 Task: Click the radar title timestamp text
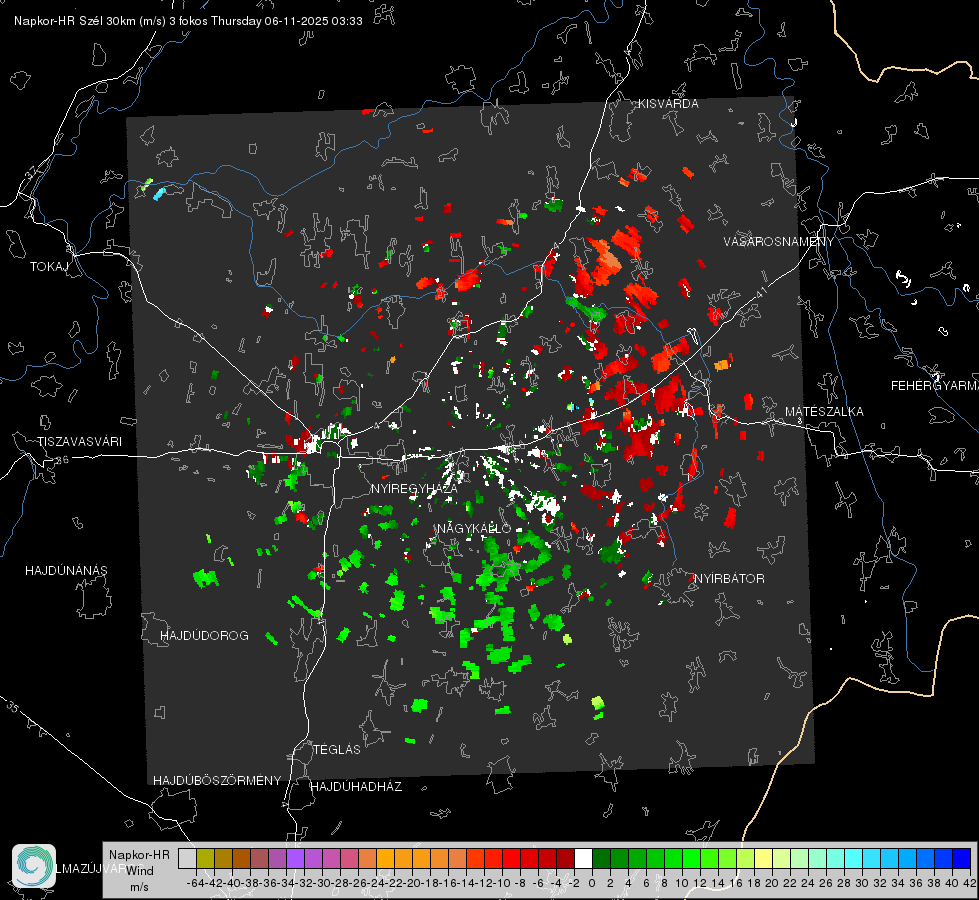click(x=188, y=21)
